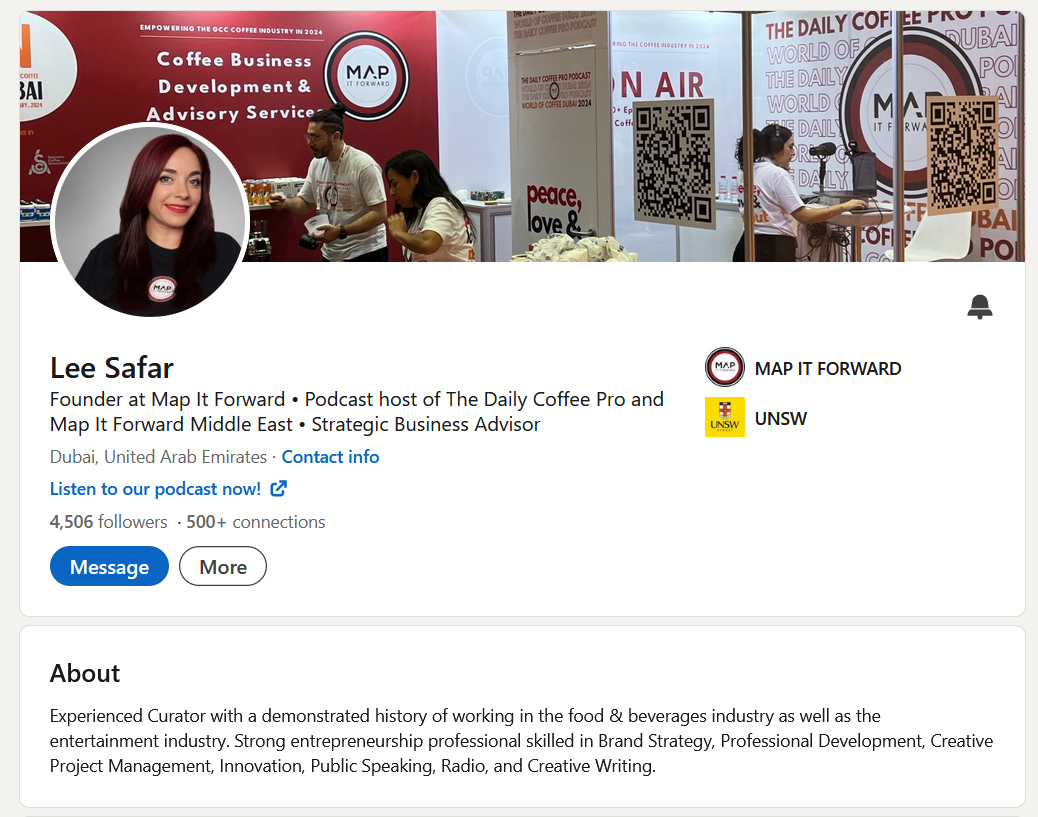Click the external link icon beside podcast link
The height and width of the screenshot is (817, 1038).
279,489
